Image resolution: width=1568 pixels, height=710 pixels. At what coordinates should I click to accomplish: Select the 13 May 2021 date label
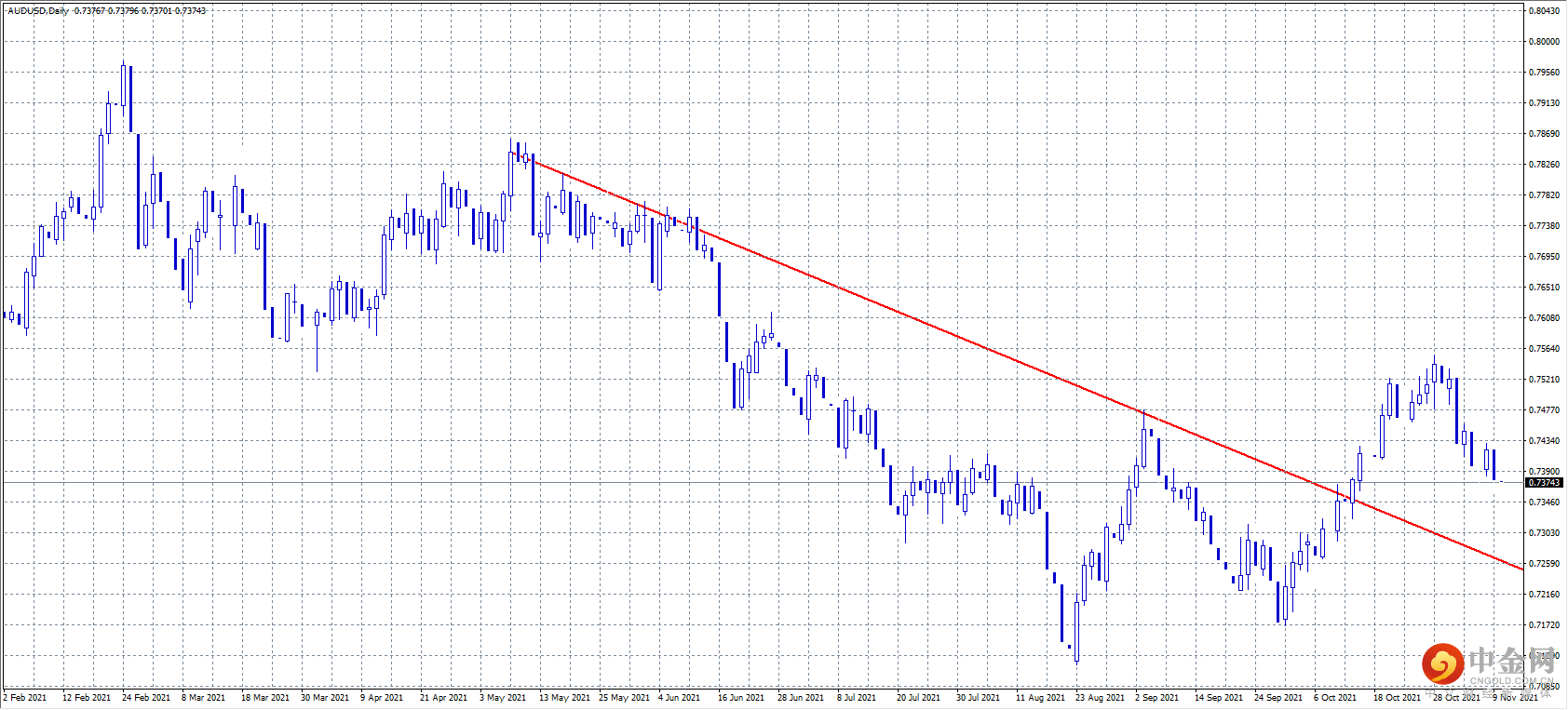point(564,698)
